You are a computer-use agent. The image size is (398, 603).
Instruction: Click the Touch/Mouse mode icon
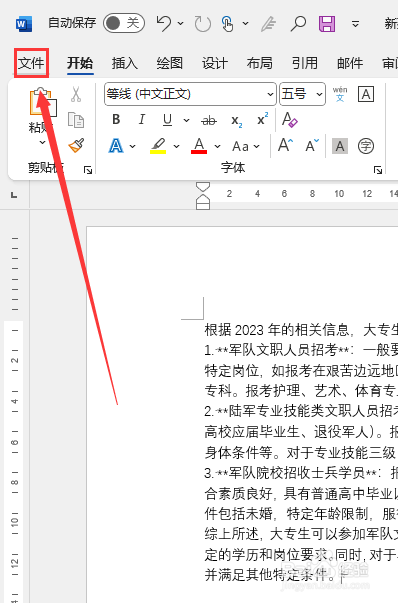click(x=228, y=24)
